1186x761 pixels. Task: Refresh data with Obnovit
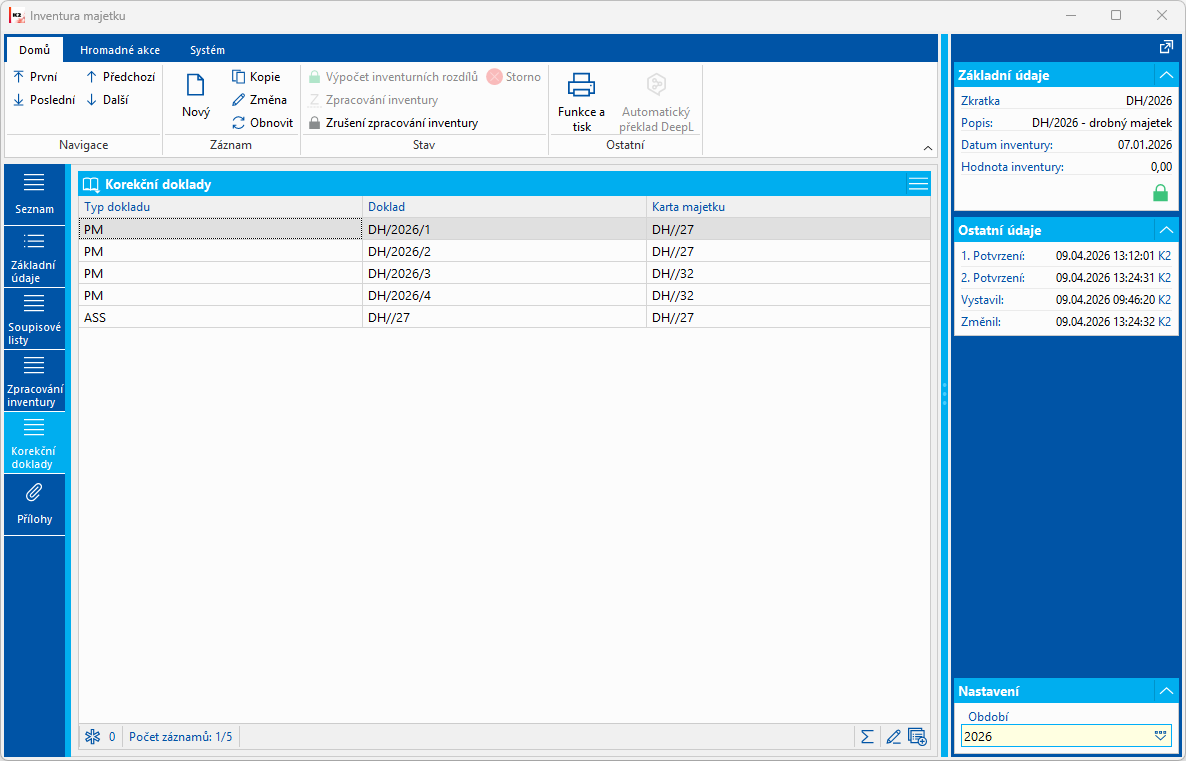(262, 123)
